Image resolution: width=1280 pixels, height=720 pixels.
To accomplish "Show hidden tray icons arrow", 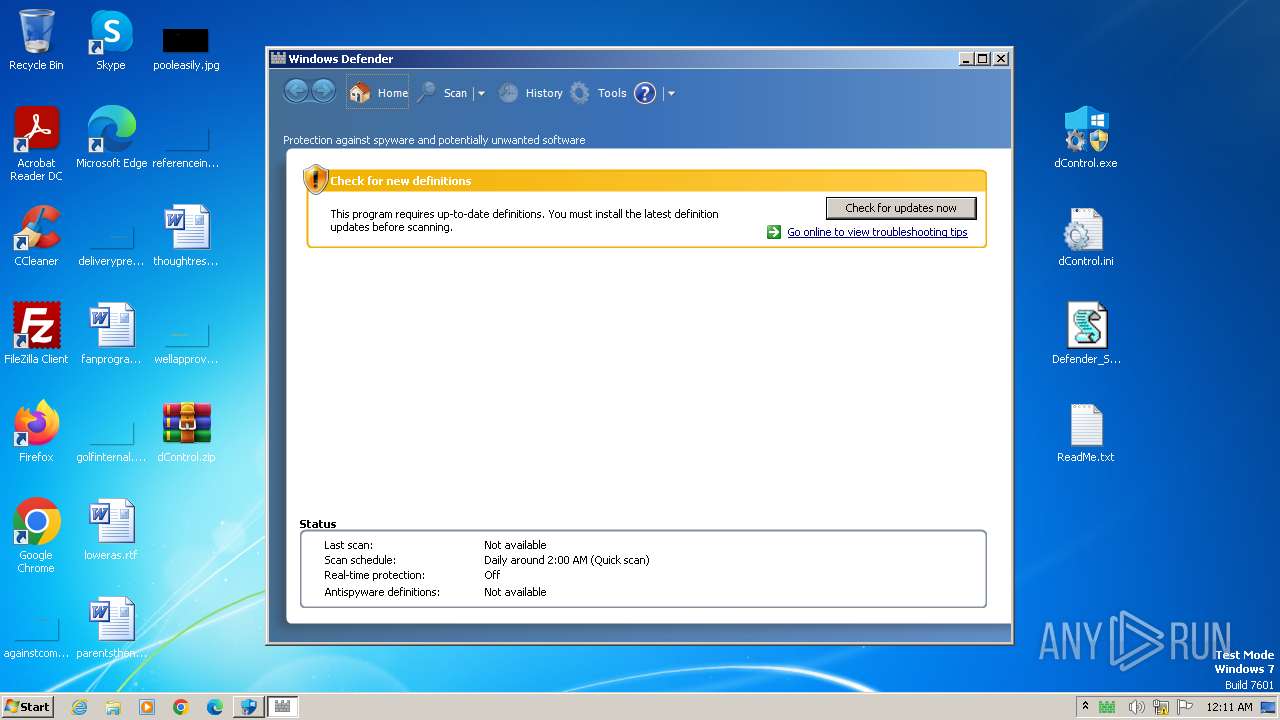I will [x=1085, y=707].
